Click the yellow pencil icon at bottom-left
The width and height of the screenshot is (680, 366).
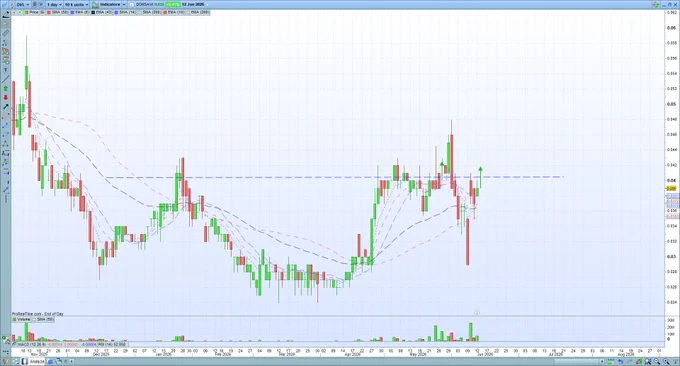point(6,361)
